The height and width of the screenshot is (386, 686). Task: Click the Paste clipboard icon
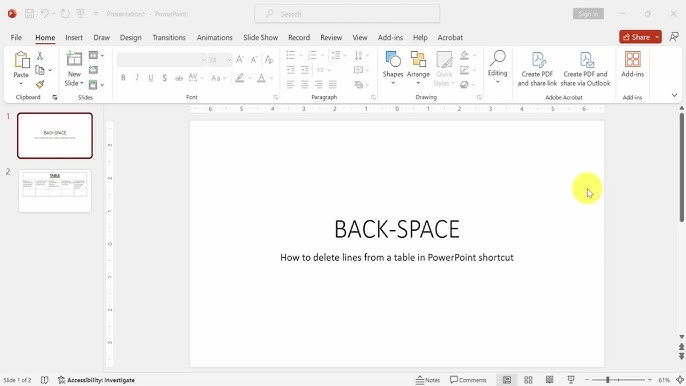click(x=21, y=60)
